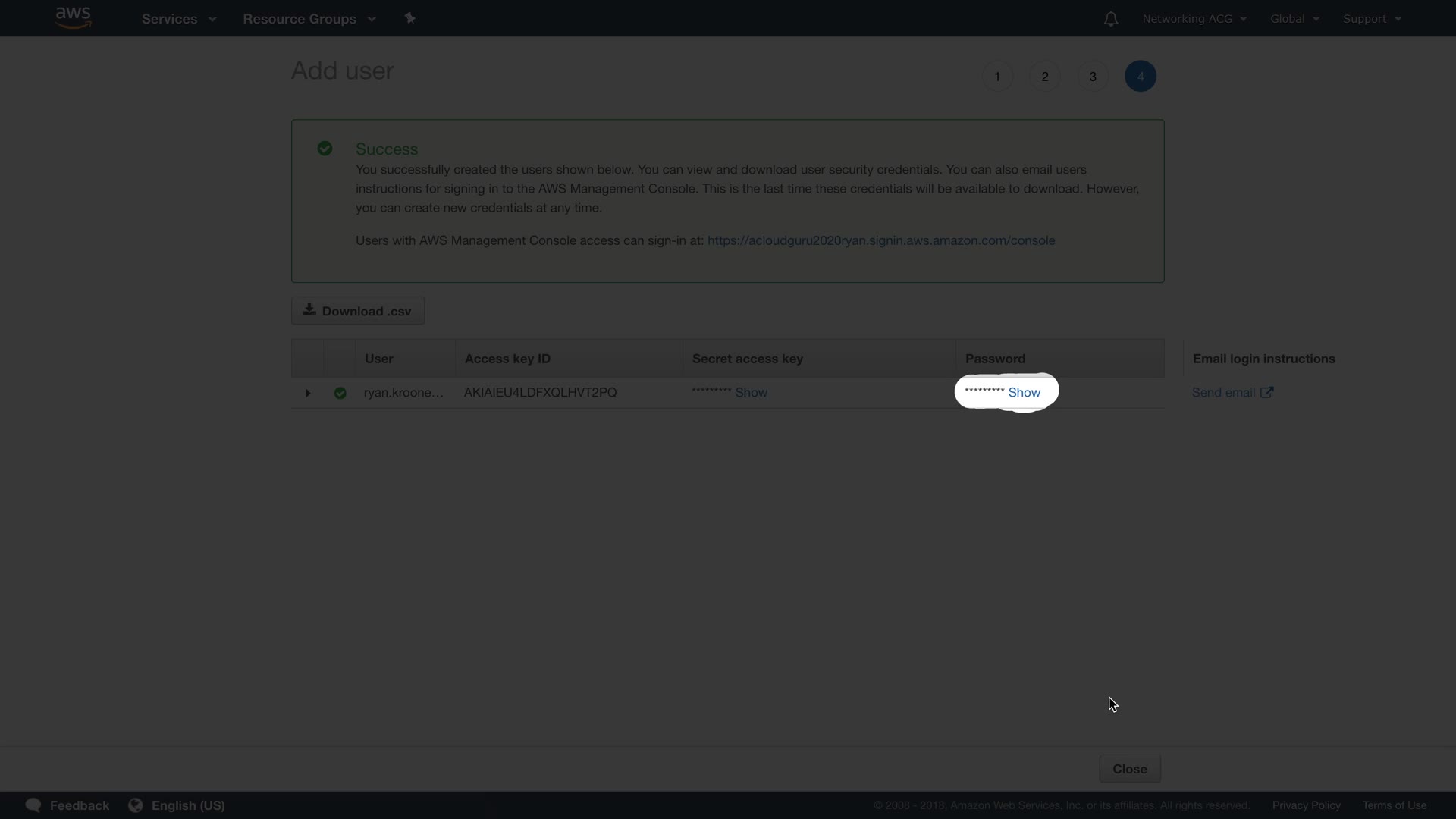The height and width of the screenshot is (819, 1456).
Task: Open the Global region menu
Action: point(1294,19)
